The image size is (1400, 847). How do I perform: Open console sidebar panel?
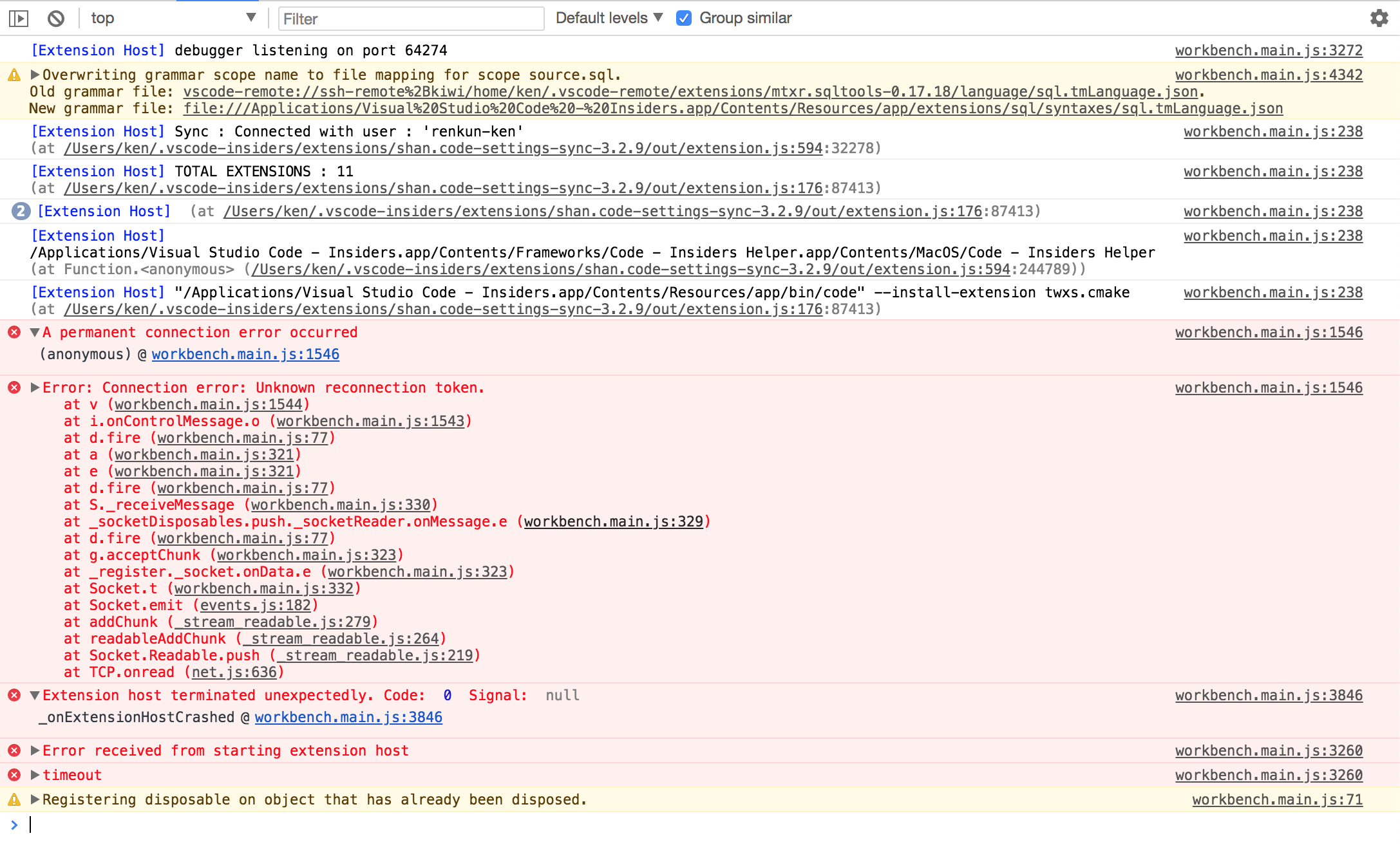pyautogui.click(x=20, y=18)
